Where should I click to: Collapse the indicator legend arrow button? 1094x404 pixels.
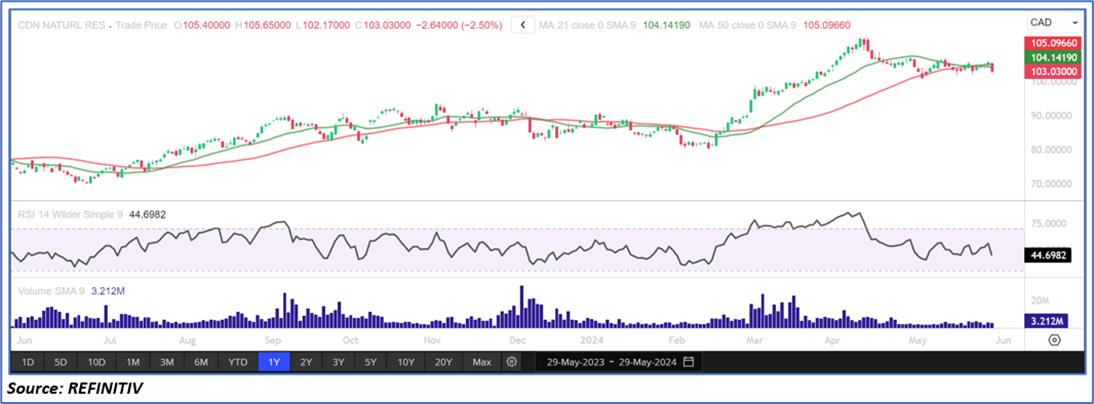523,25
